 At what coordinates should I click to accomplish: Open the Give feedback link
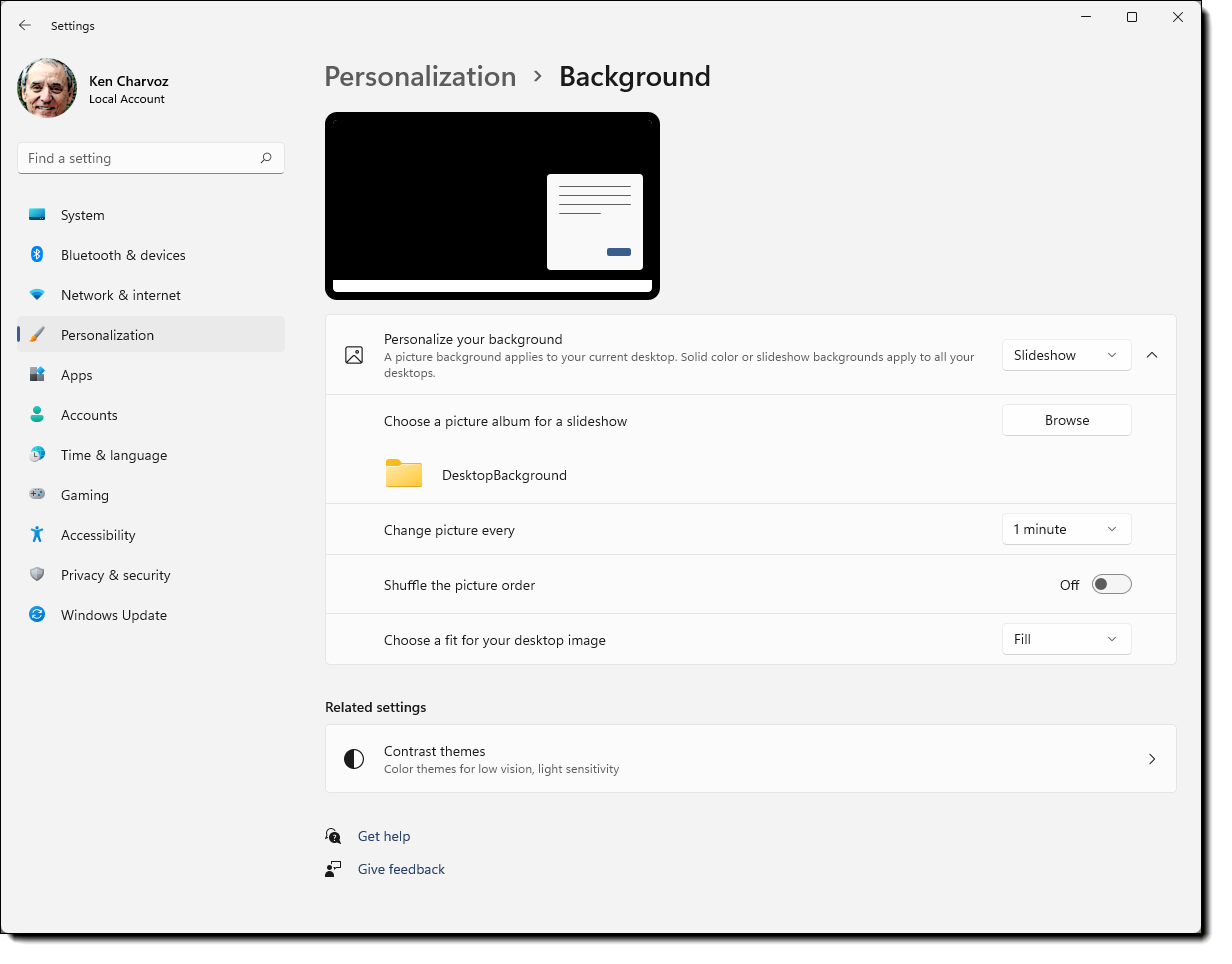point(401,869)
